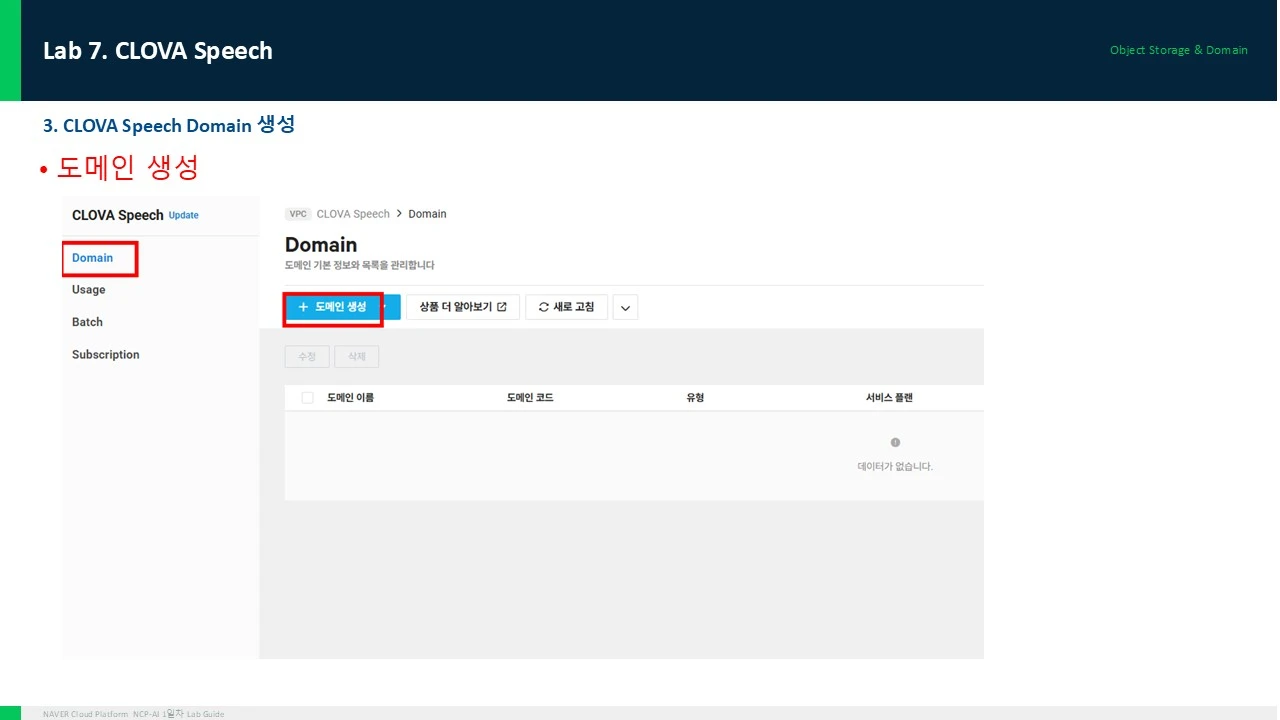The height and width of the screenshot is (720, 1280).
Task: Open the 상품 더 알아보기 link button
Action: click(x=463, y=307)
